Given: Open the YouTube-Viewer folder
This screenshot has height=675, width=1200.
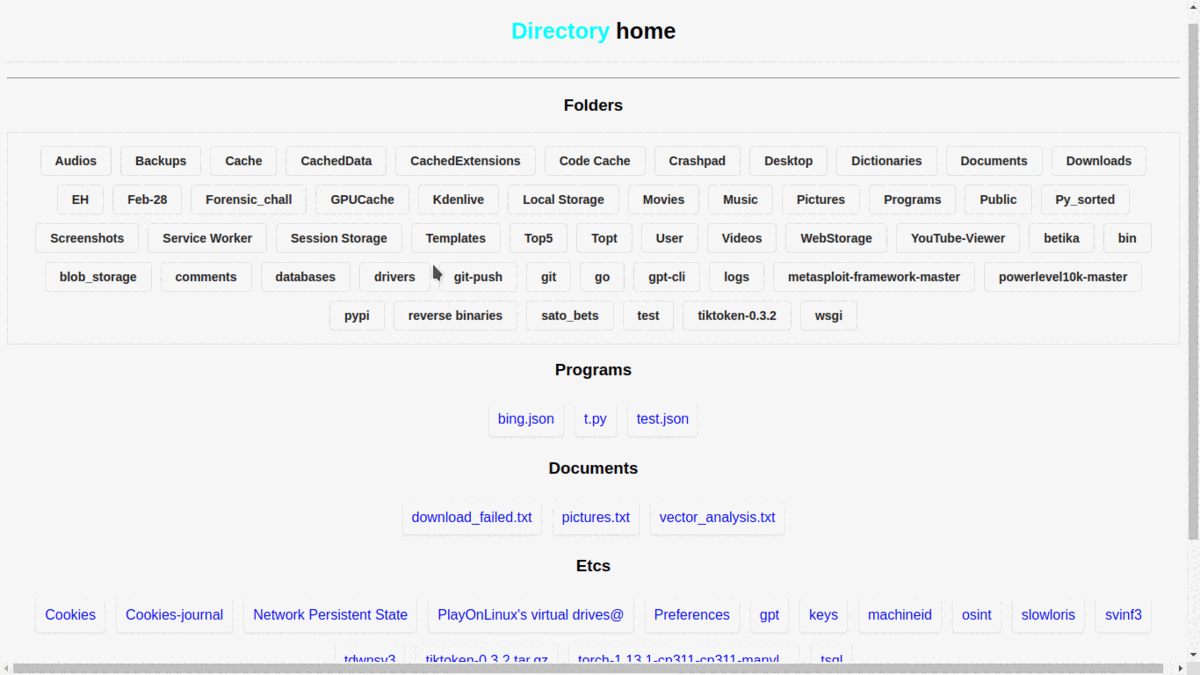Looking at the screenshot, I should pos(958,239).
